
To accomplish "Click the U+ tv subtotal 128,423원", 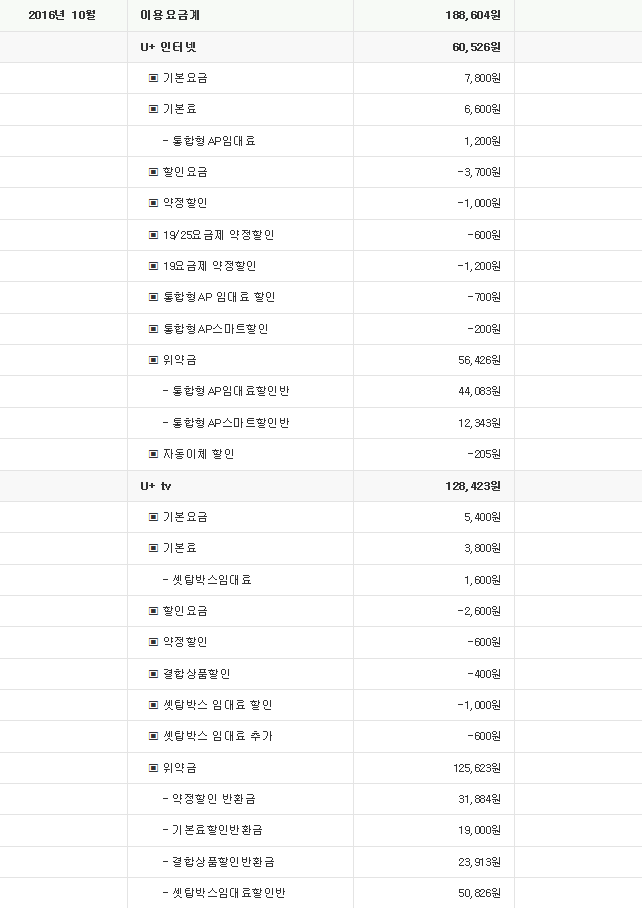I will point(476,486).
